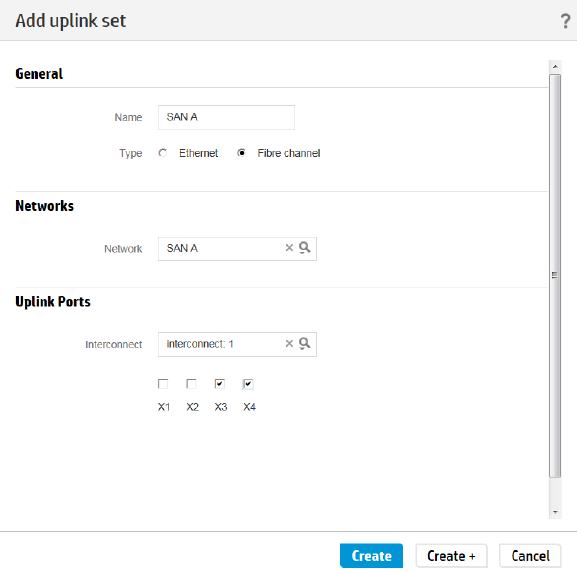
Task: Check the X2 uplink port box
Action: pyautogui.click(x=191, y=384)
